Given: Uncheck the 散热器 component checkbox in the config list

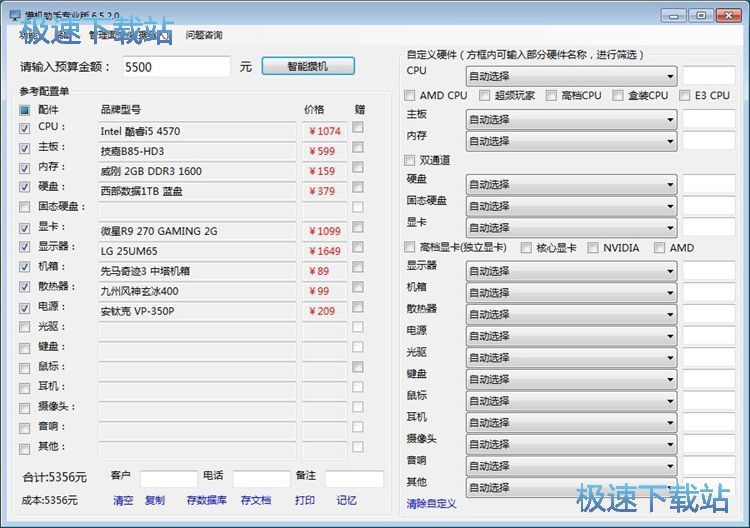Looking at the screenshot, I should [24, 287].
